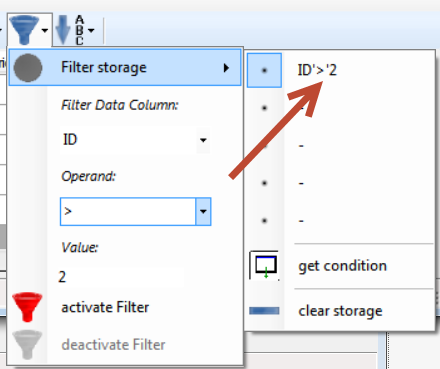Click the blue filter funnel toolbar icon
The height and width of the screenshot is (369, 440).
(x=24, y=30)
